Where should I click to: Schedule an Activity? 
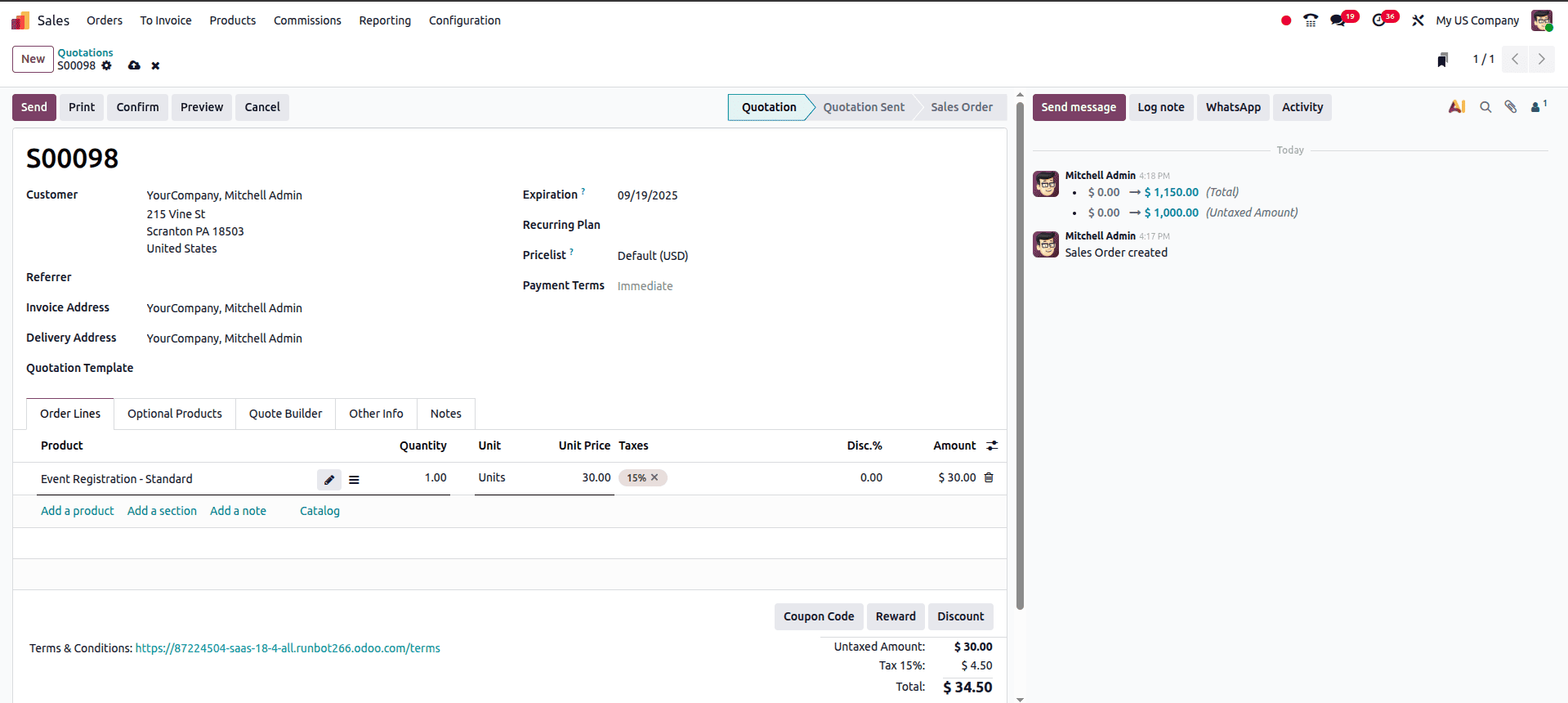click(x=1302, y=107)
